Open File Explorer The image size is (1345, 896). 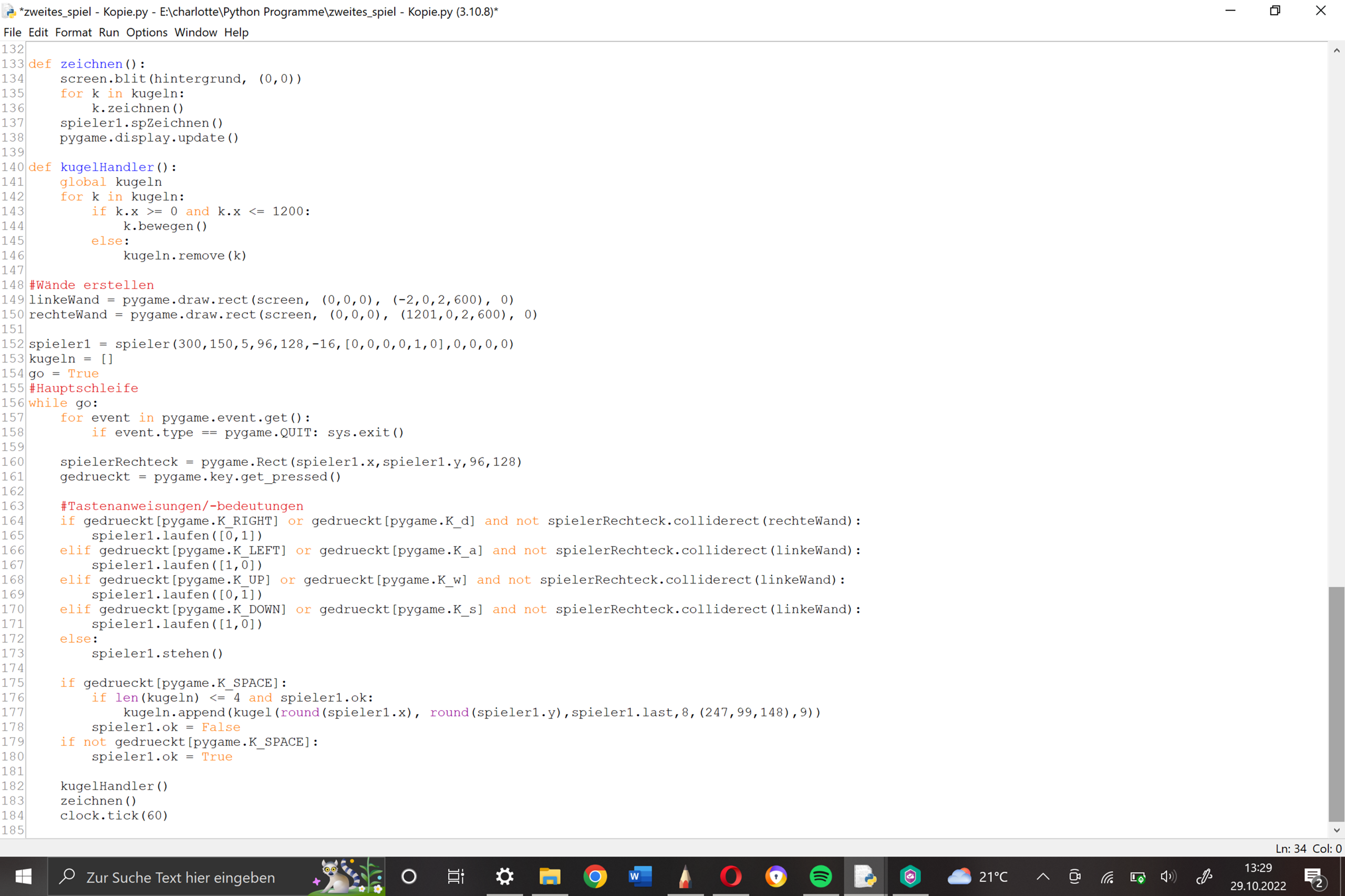point(550,877)
